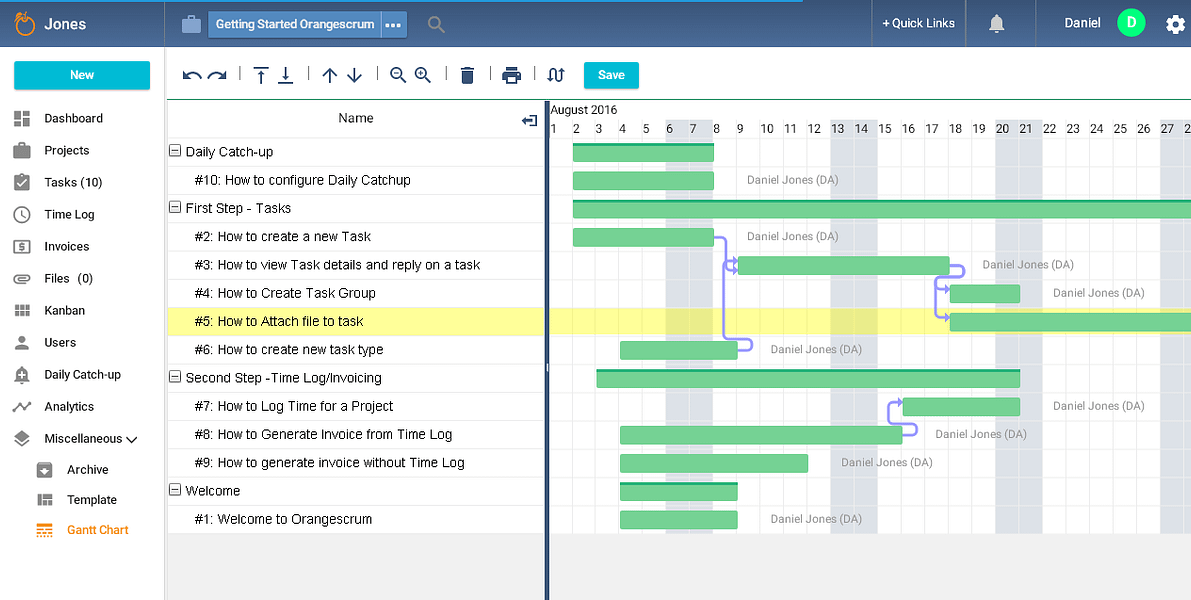Click the green D avatar
This screenshot has width=1191, height=600.
[1131, 23]
